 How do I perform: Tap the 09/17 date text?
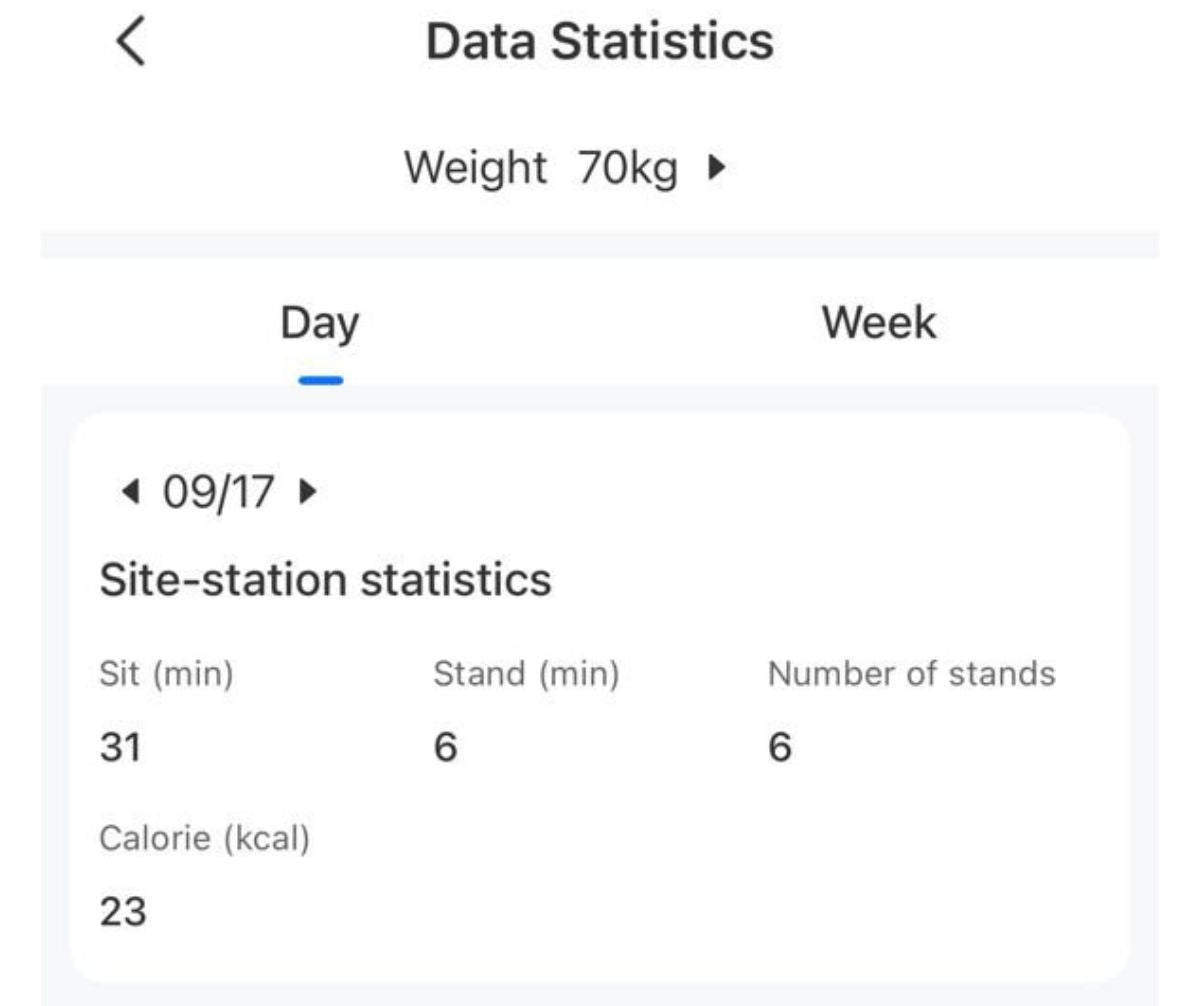coord(218,491)
